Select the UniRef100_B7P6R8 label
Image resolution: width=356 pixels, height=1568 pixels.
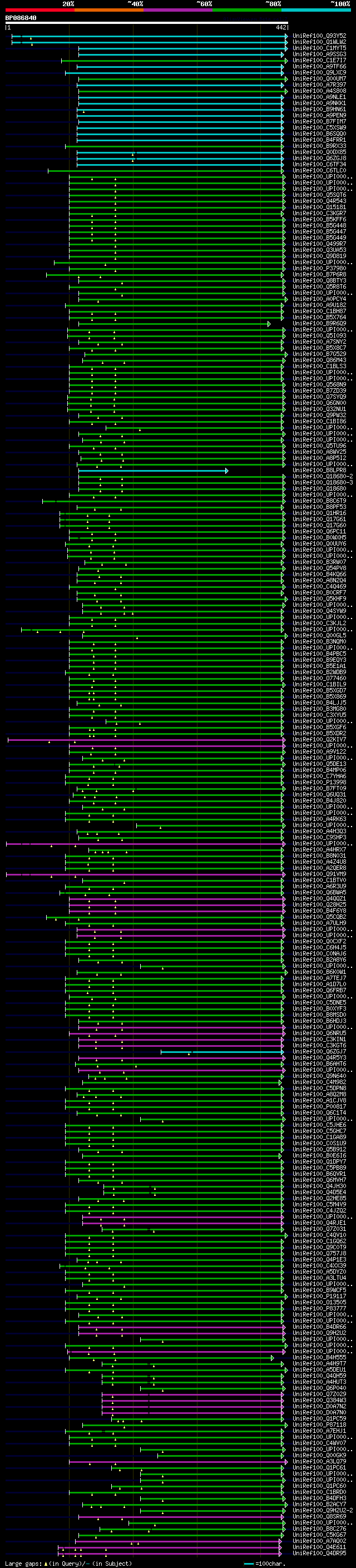point(319,275)
